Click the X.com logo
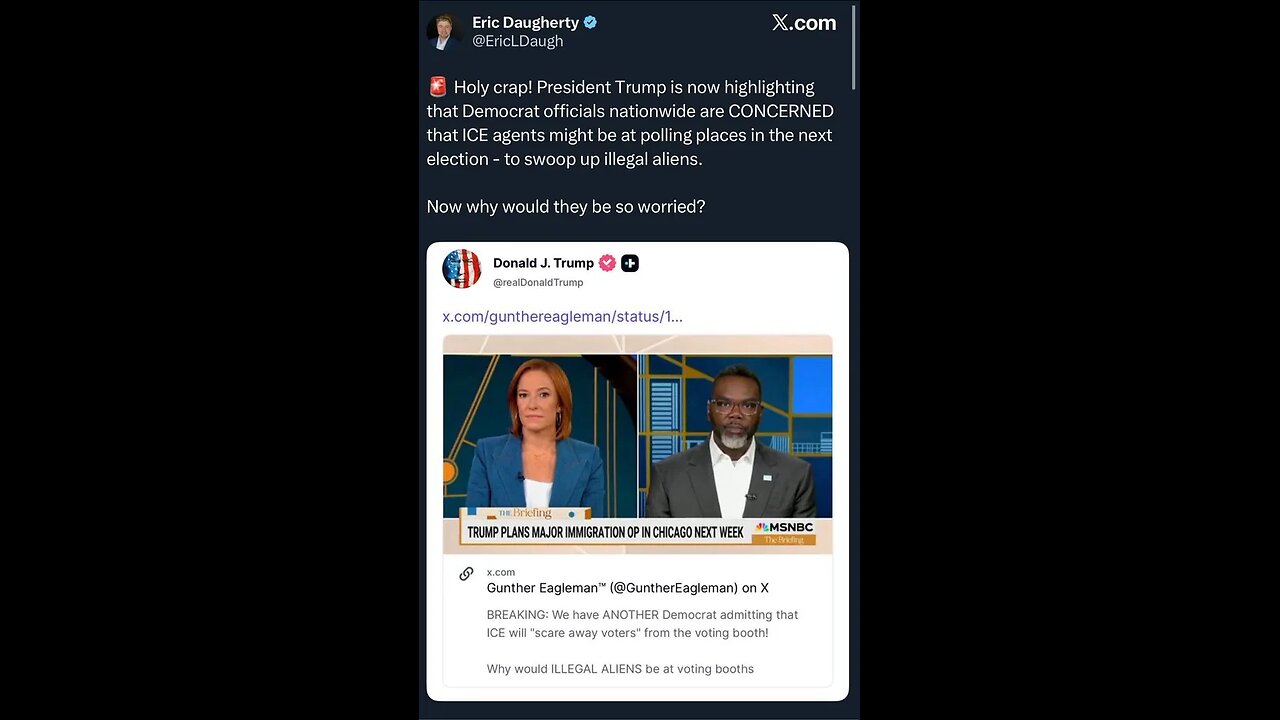 point(804,23)
